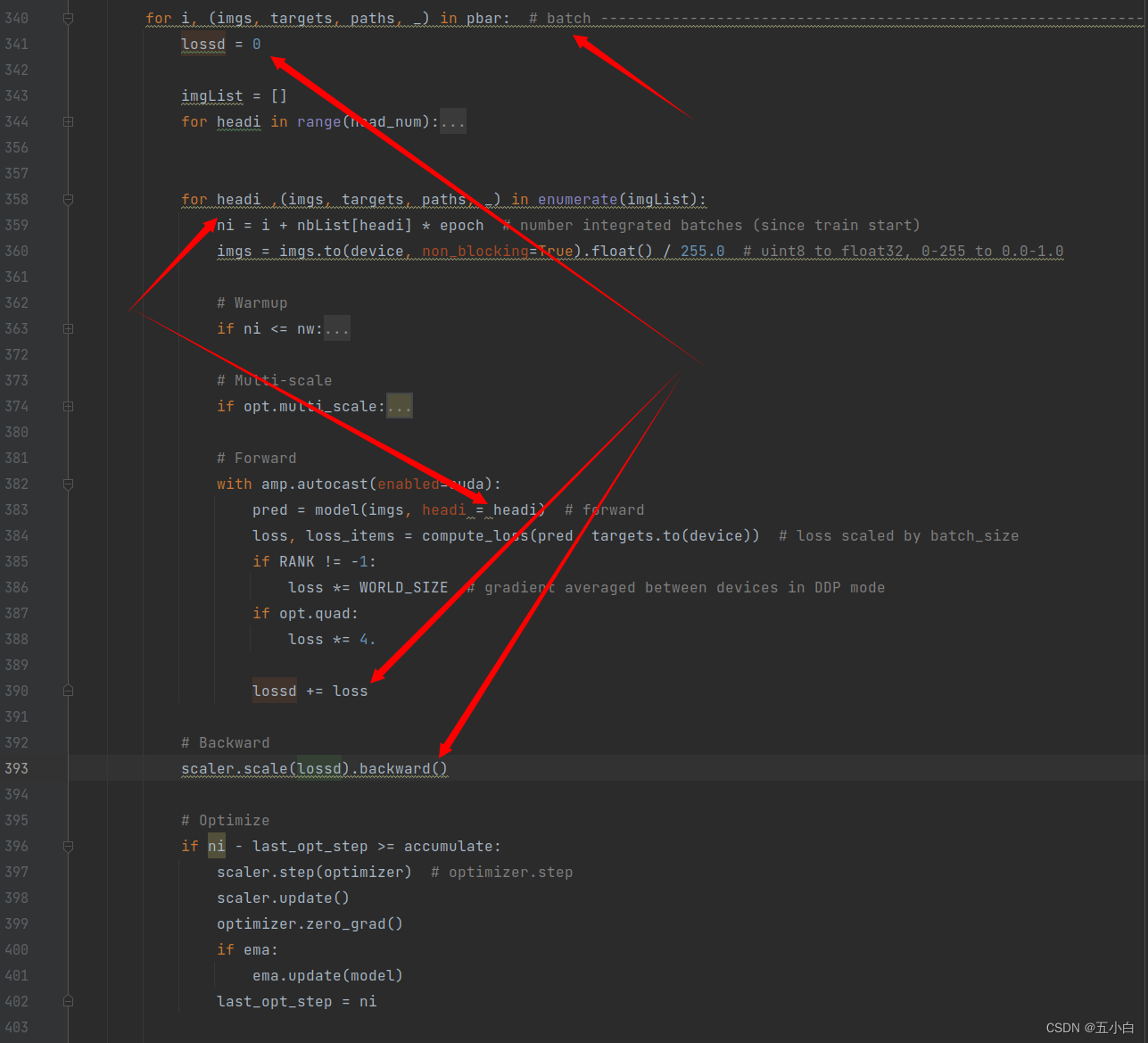This screenshot has width=1148, height=1043.
Task: Click the '# loss scaled by batch_size' comment
Action: pos(899,535)
